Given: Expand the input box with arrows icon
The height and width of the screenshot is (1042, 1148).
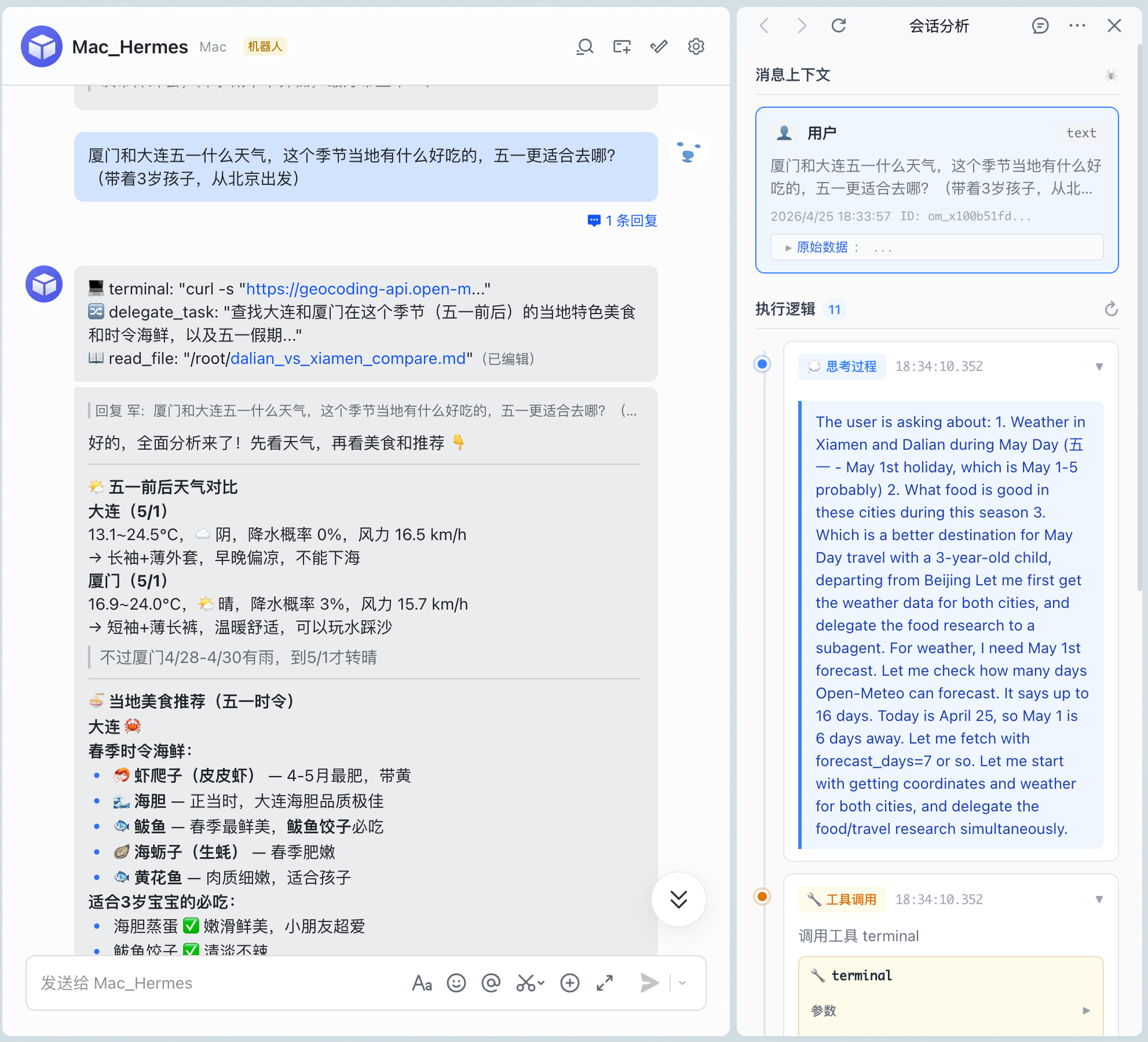Looking at the screenshot, I should coord(604,983).
